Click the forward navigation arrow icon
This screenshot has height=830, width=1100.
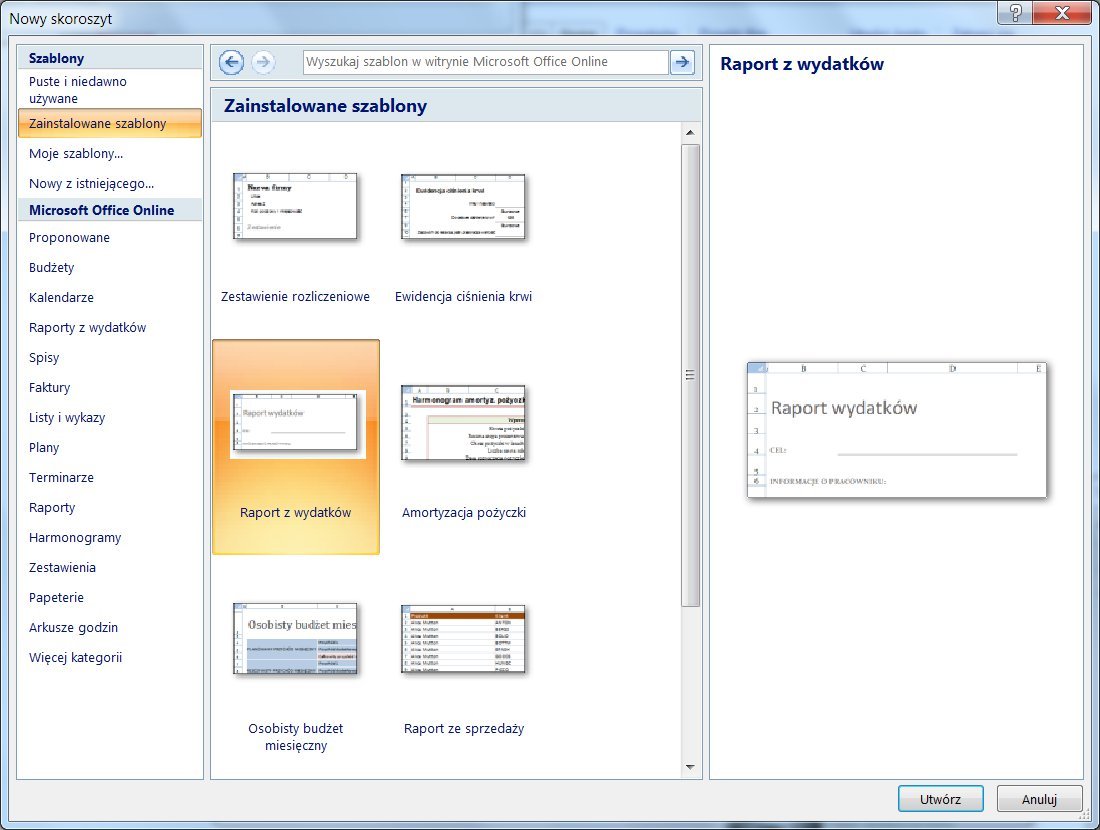point(263,62)
